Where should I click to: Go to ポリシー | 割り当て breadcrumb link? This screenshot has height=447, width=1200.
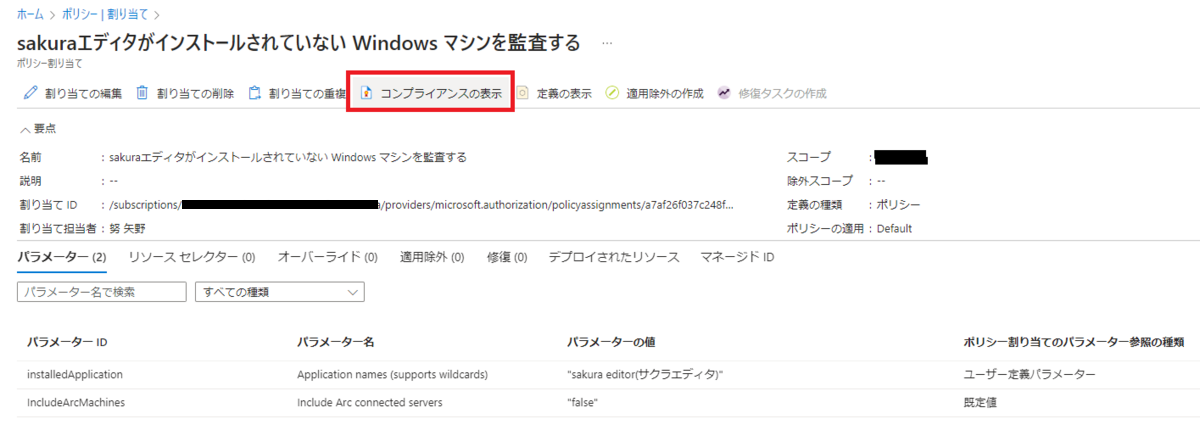(x=105, y=14)
